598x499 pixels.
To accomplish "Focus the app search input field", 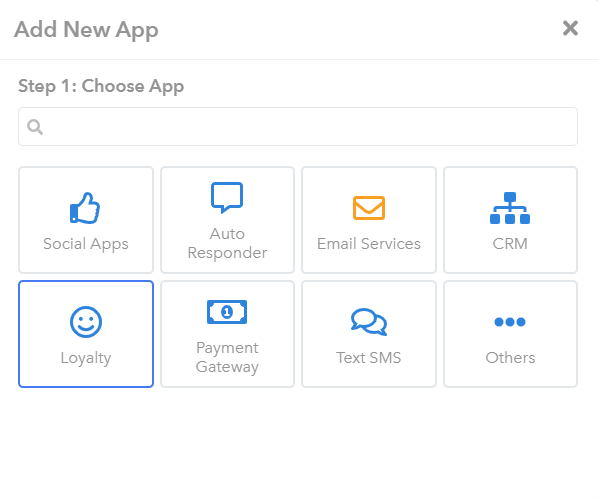I will pyautogui.click(x=298, y=127).
